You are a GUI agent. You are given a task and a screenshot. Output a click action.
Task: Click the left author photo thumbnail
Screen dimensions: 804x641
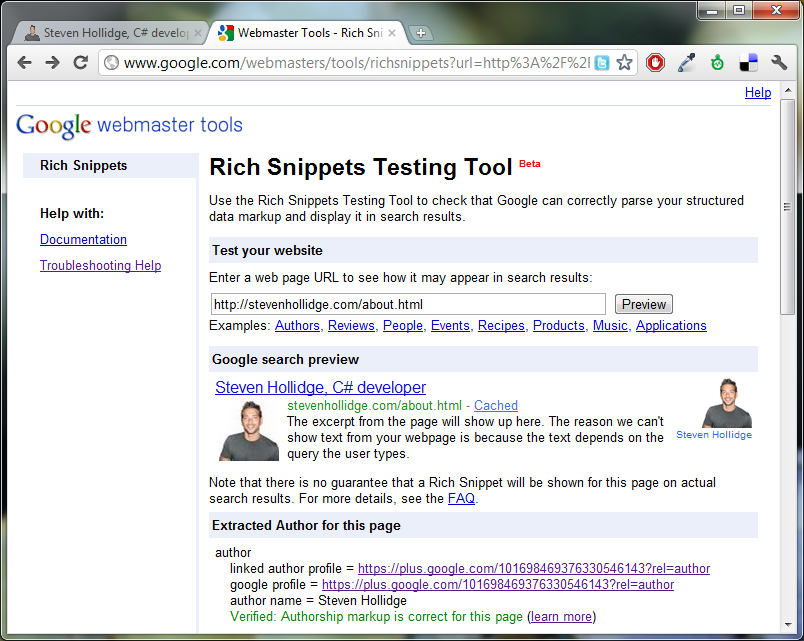point(249,431)
